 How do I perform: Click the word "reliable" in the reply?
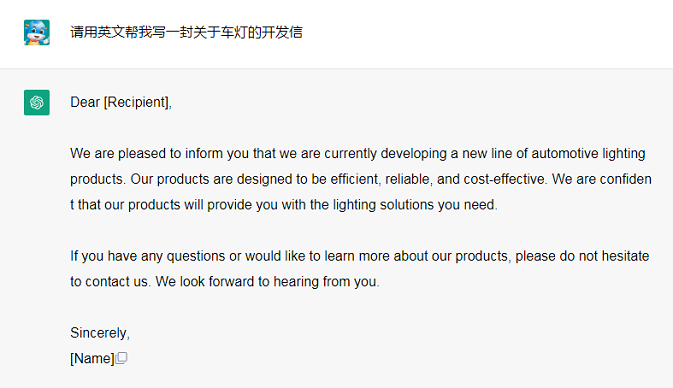click(x=407, y=179)
